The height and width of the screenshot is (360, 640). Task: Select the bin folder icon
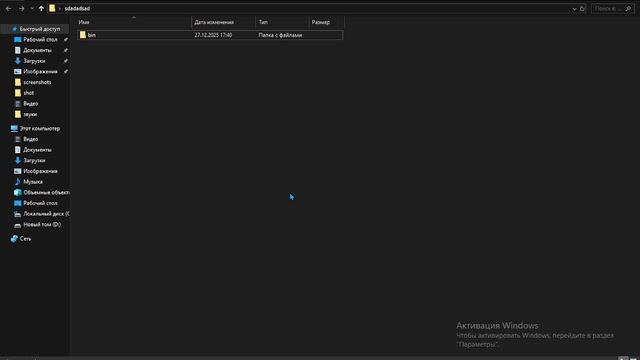83,35
